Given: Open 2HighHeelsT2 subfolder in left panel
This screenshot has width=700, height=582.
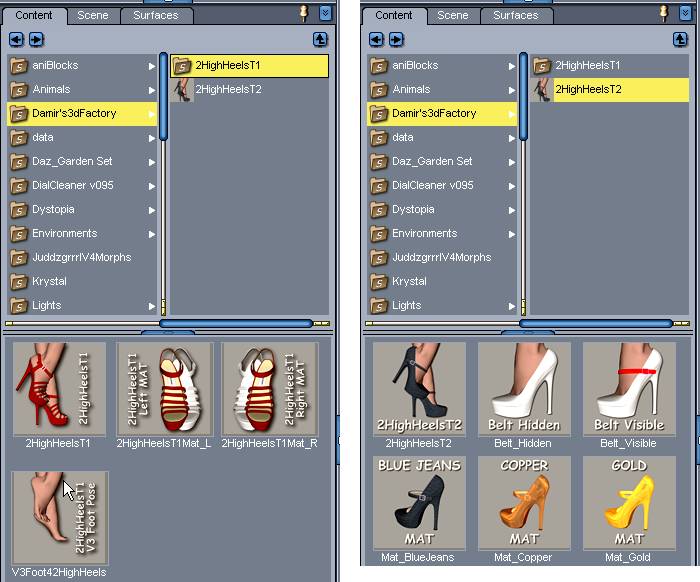Looking at the screenshot, I should point(250,90).
